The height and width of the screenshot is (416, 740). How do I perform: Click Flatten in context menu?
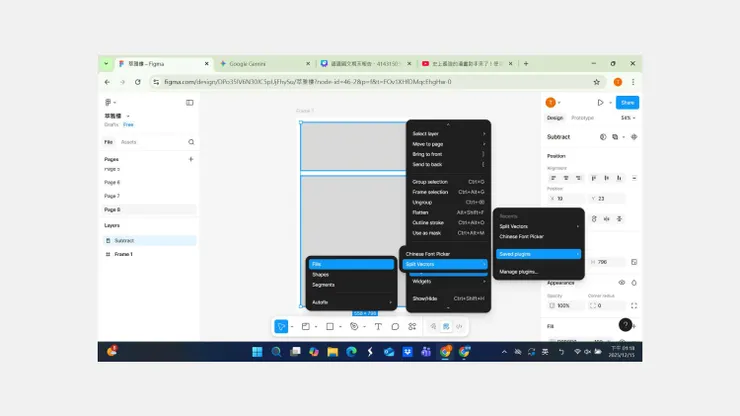click(448, 212)
